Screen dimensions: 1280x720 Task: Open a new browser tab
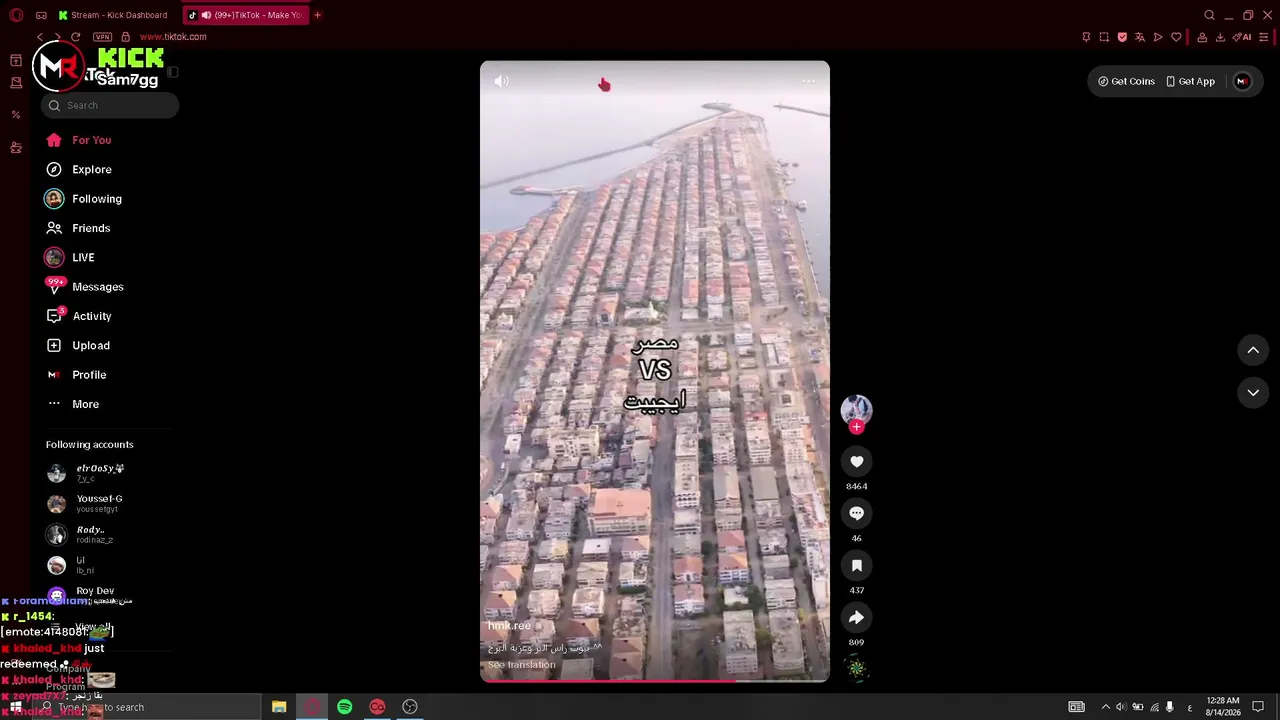pos(318,15)
